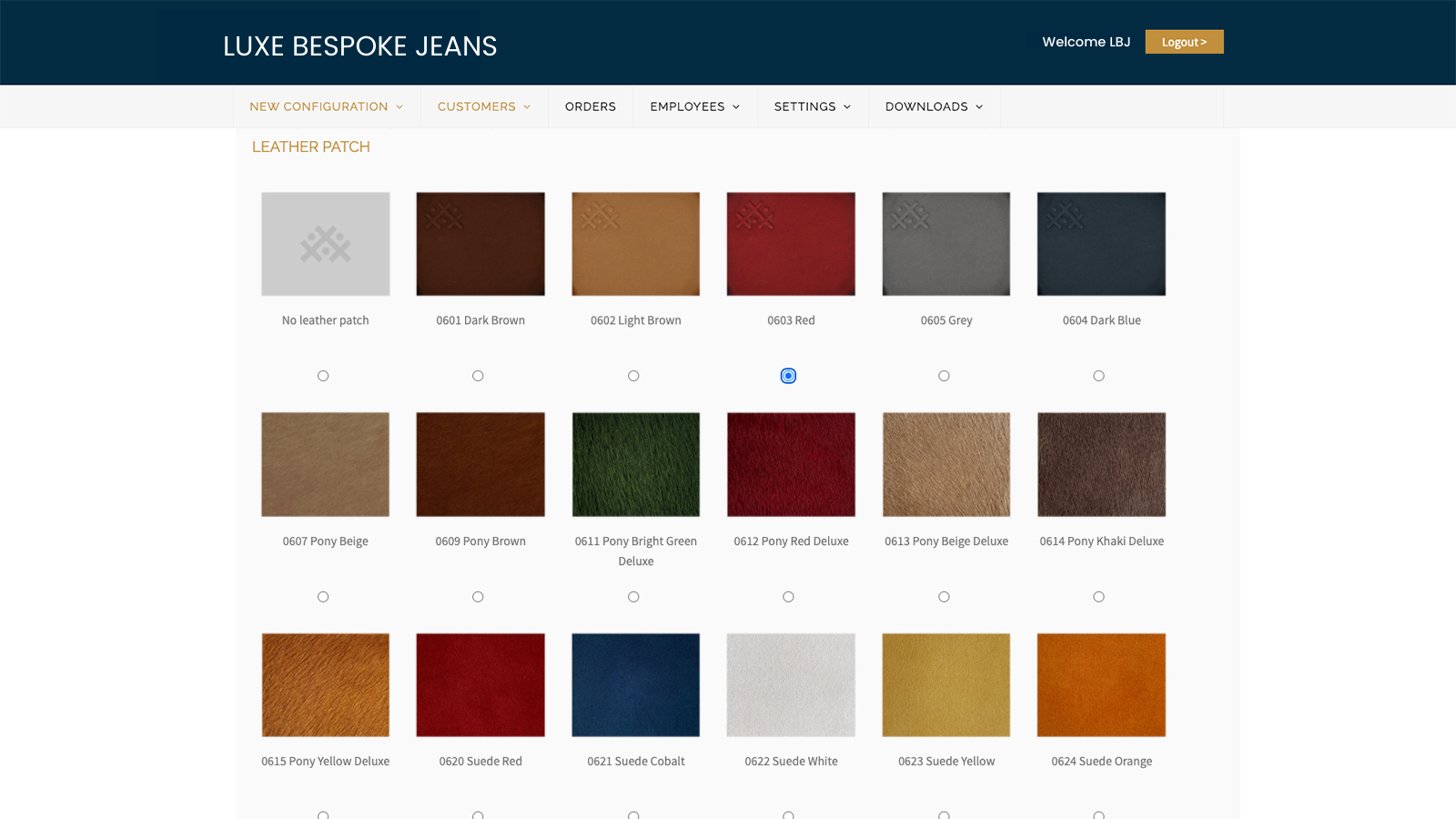
Task: Click the 0624 Suede Orange swatch image
Action: [1101, 684]
